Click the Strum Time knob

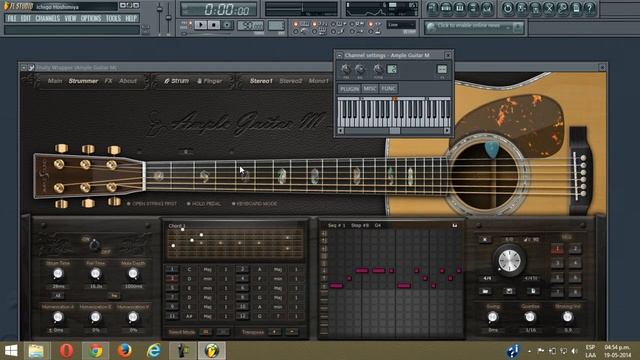58,274
